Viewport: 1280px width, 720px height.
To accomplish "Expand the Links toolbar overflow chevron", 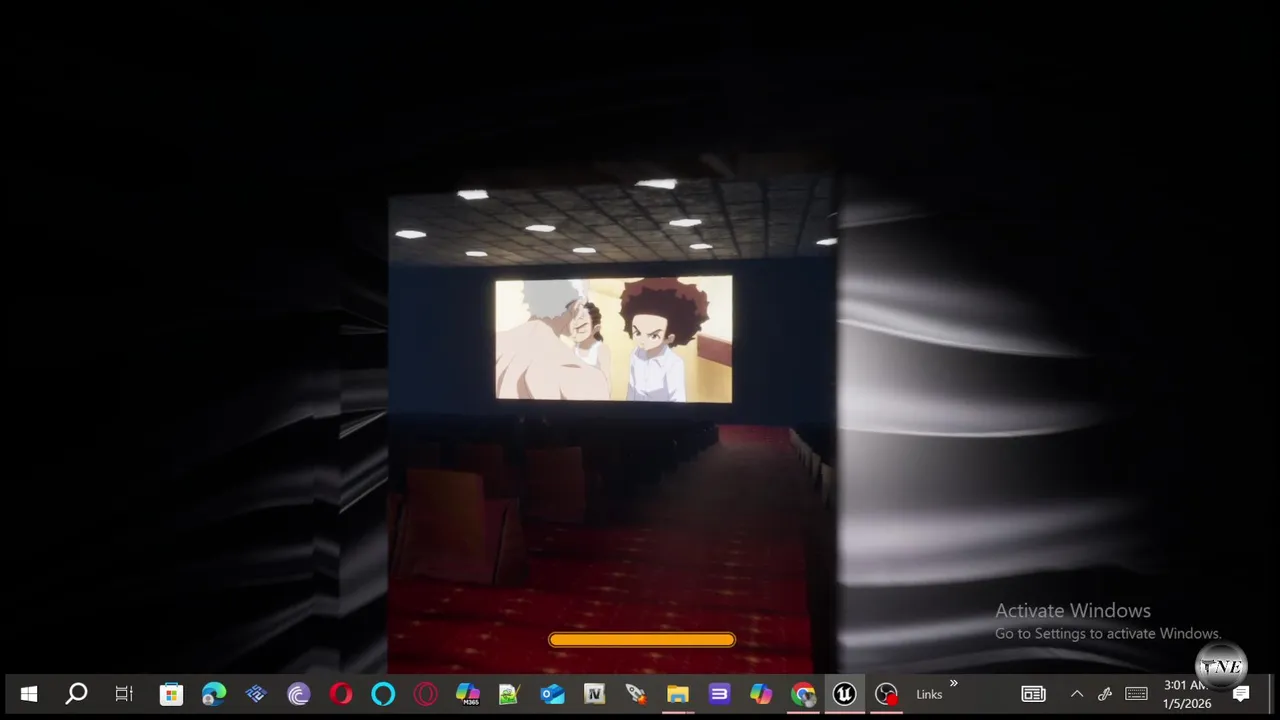I will (953, 684).
